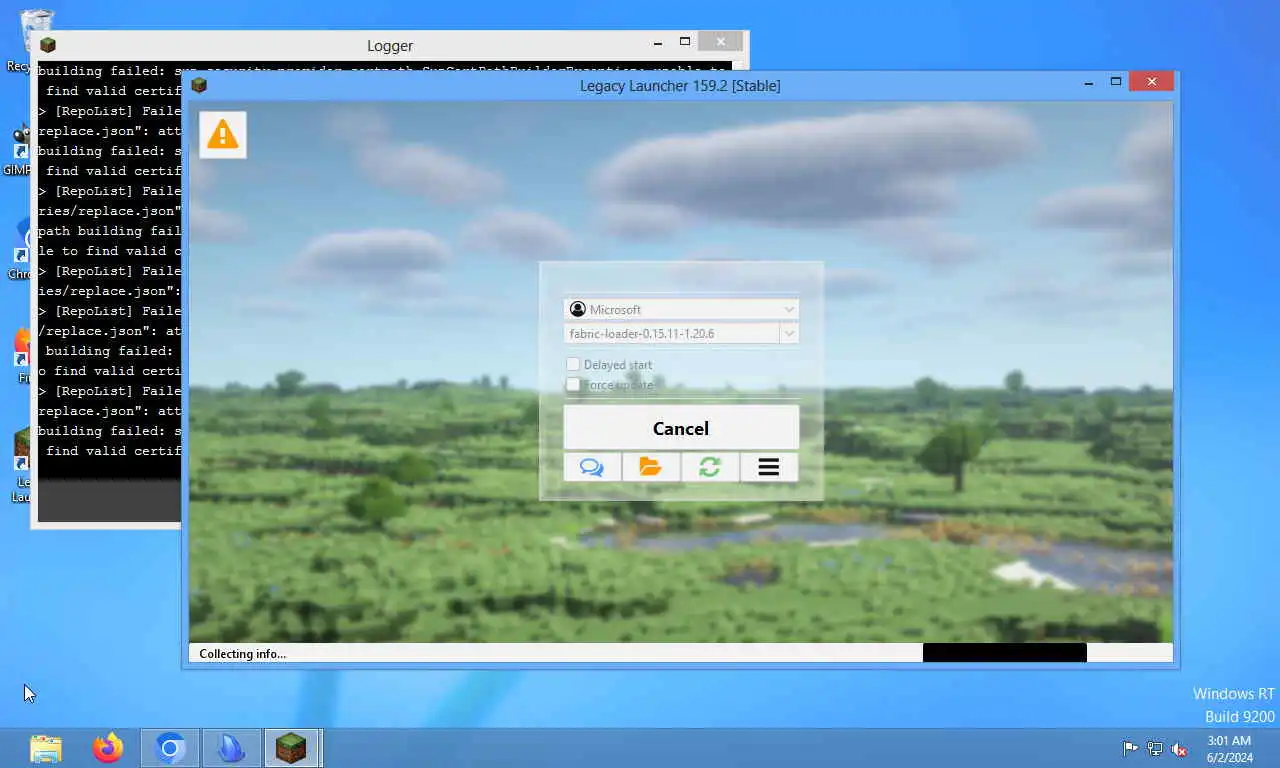Open game folder with orange folder icon
This screenshot has height=768, width=1280.
651,467
